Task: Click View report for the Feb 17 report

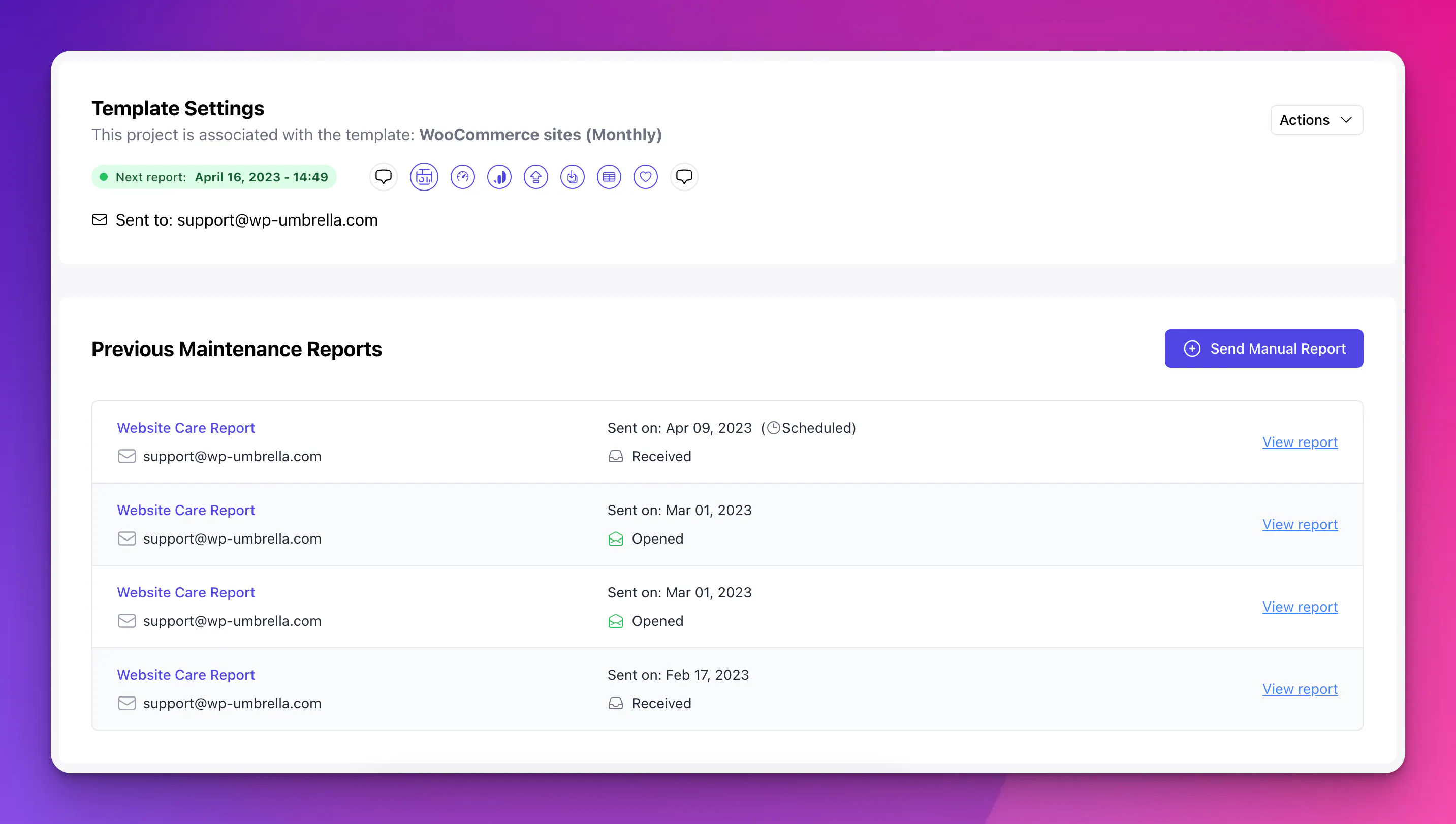Action: pyautogui.click(x=1300, y=689)
